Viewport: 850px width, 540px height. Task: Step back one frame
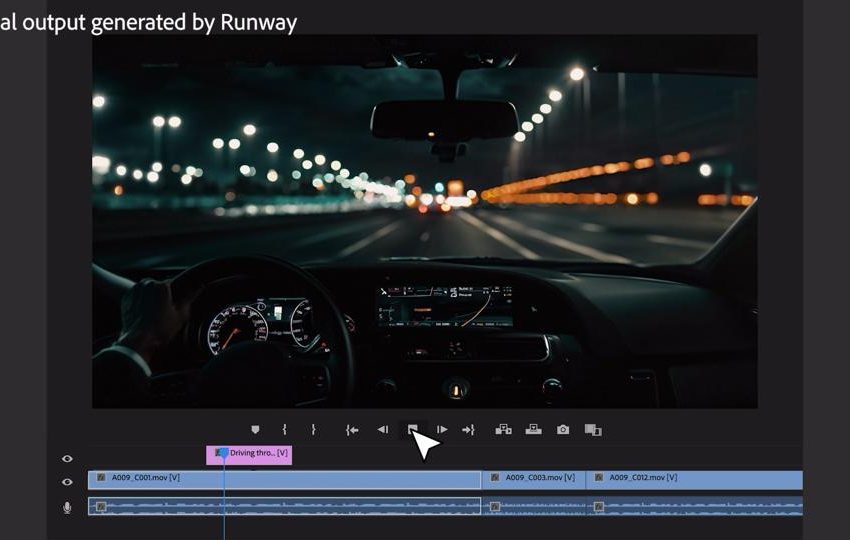coord(382,429)
